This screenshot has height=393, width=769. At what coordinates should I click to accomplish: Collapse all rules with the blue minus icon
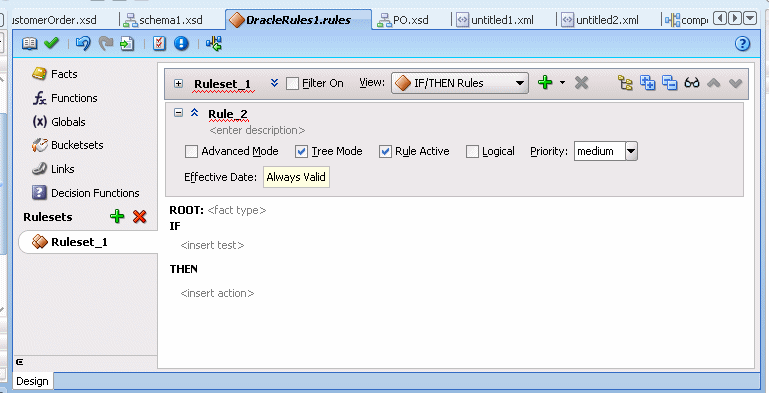pyautogui.click(x=669, y=82)
